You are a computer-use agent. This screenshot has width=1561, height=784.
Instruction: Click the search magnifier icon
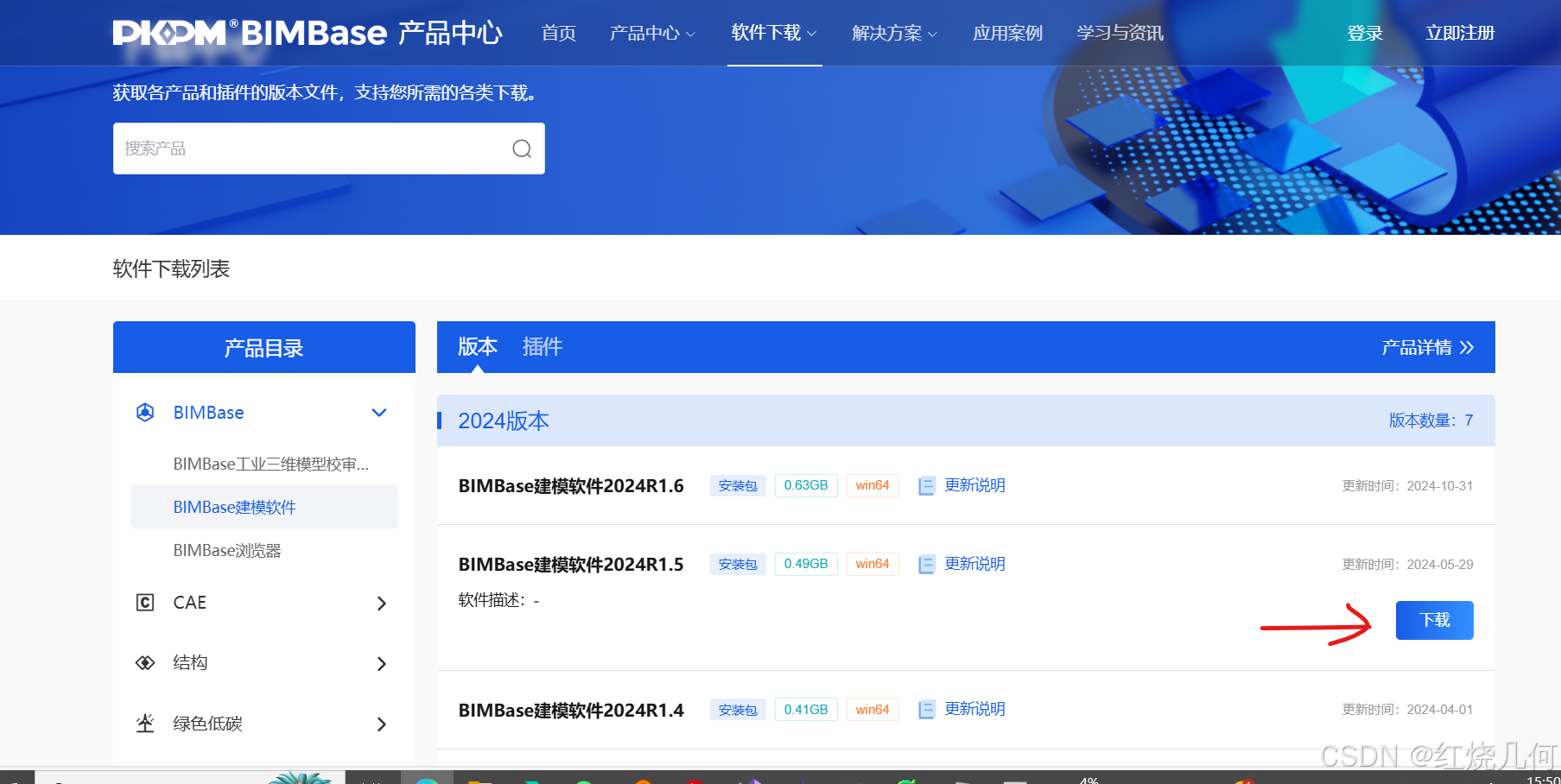coord(522,149)
